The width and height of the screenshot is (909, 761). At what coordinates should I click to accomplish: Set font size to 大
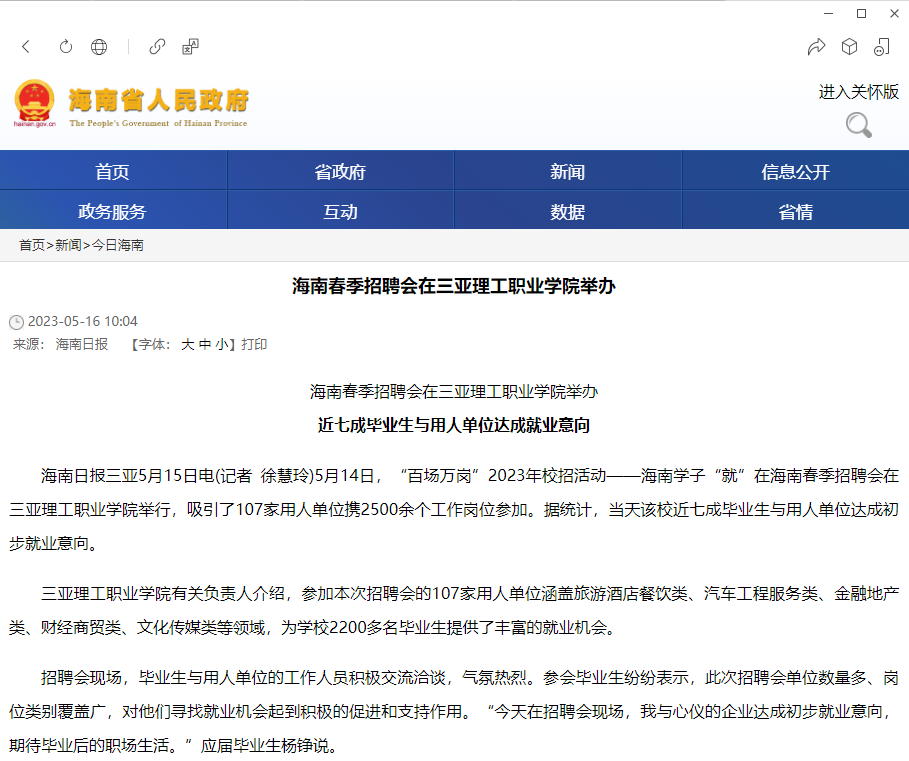point(187,345)
